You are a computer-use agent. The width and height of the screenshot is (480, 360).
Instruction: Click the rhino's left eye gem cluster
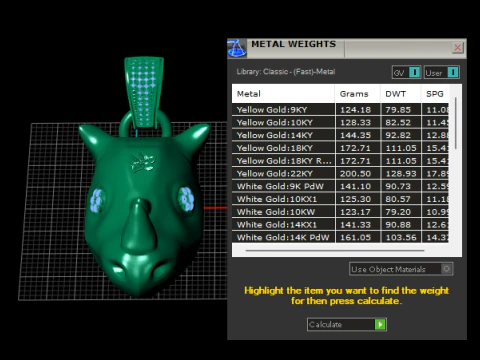(x=97, y=200)
